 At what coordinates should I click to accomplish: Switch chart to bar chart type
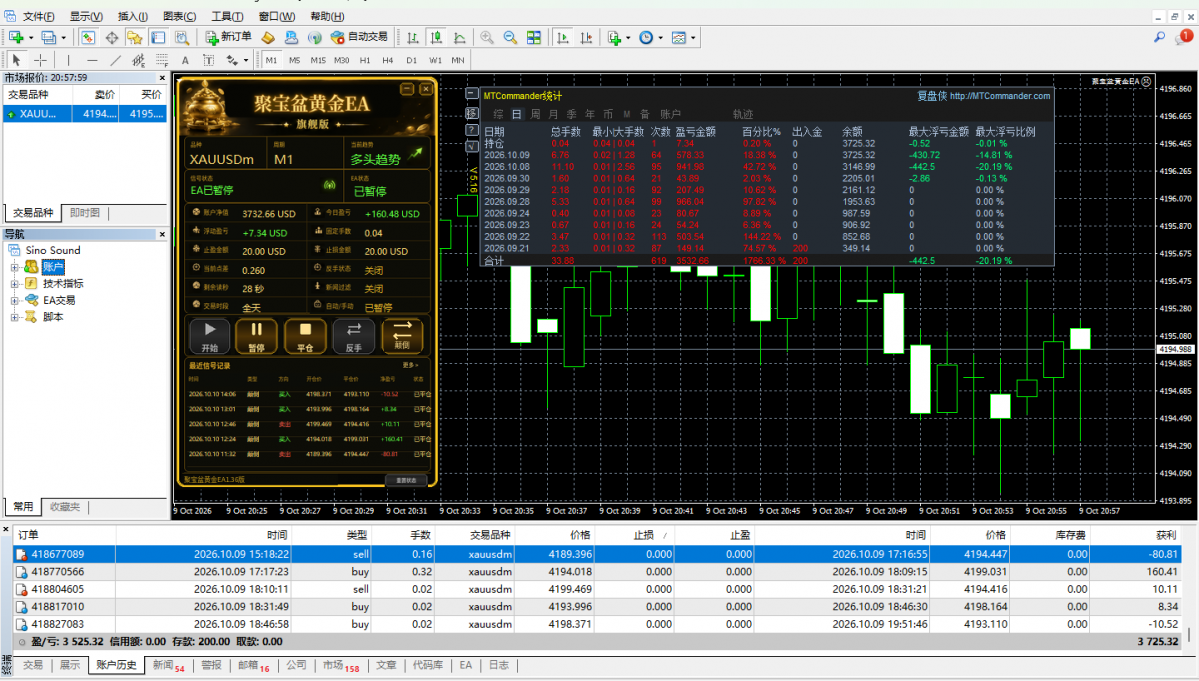(x=413, y=37)
